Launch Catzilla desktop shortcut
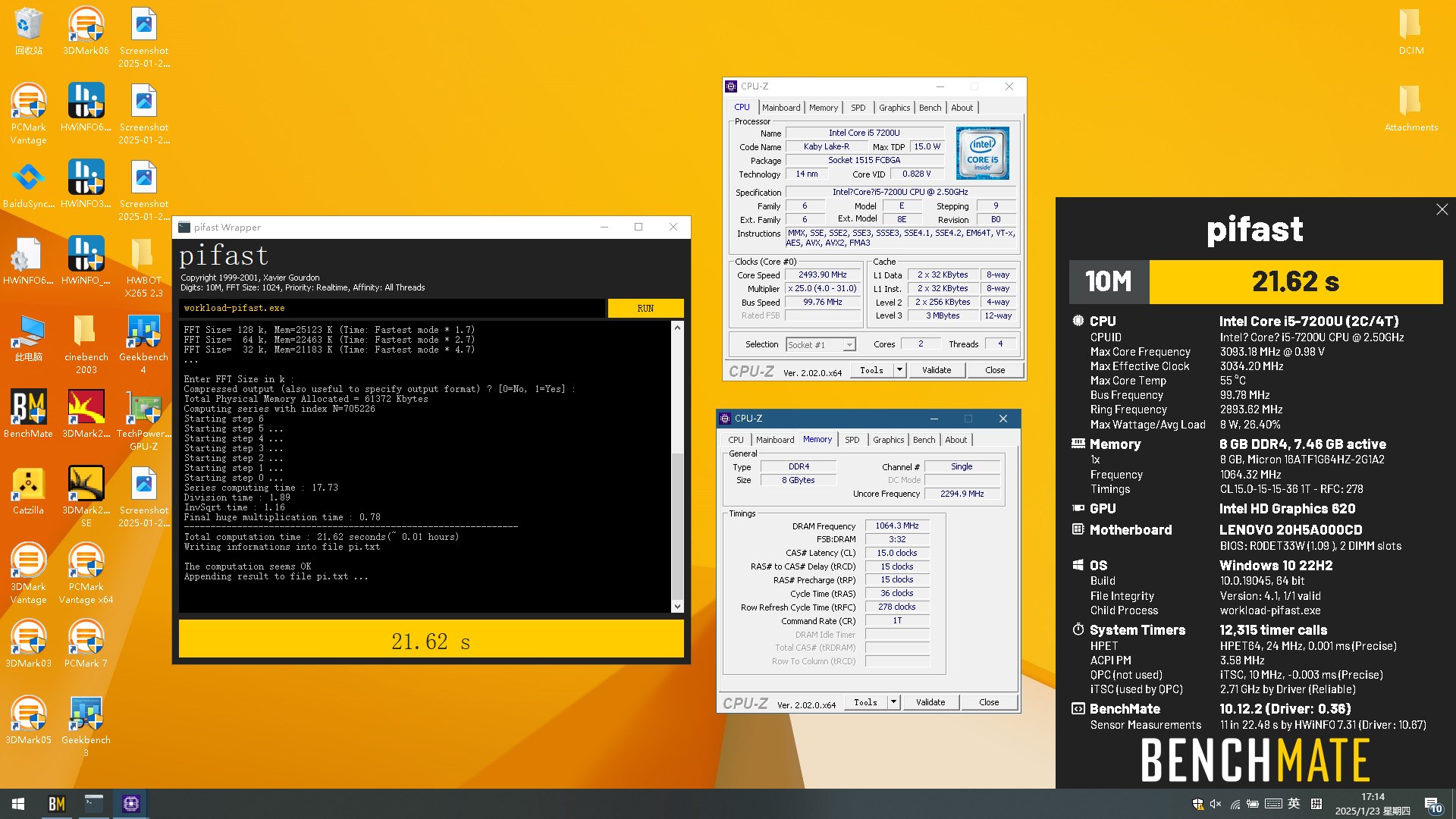The height and width of the screenshot is (819, 1456). point(28,491)
